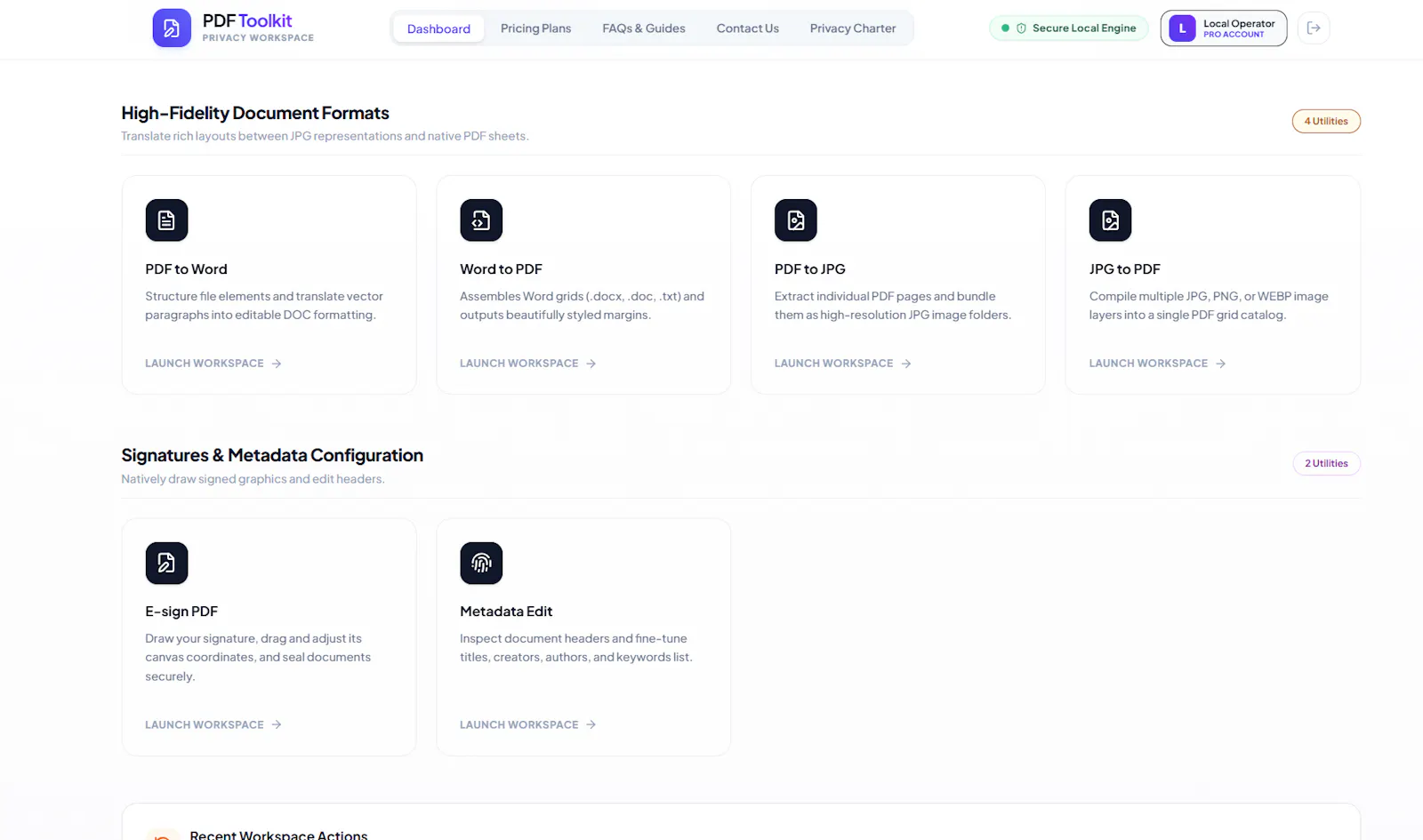The image size is (1423, 840).
Task: Click the PDF to JPG title
Action: pyautogui.click(x=810, y=269)
